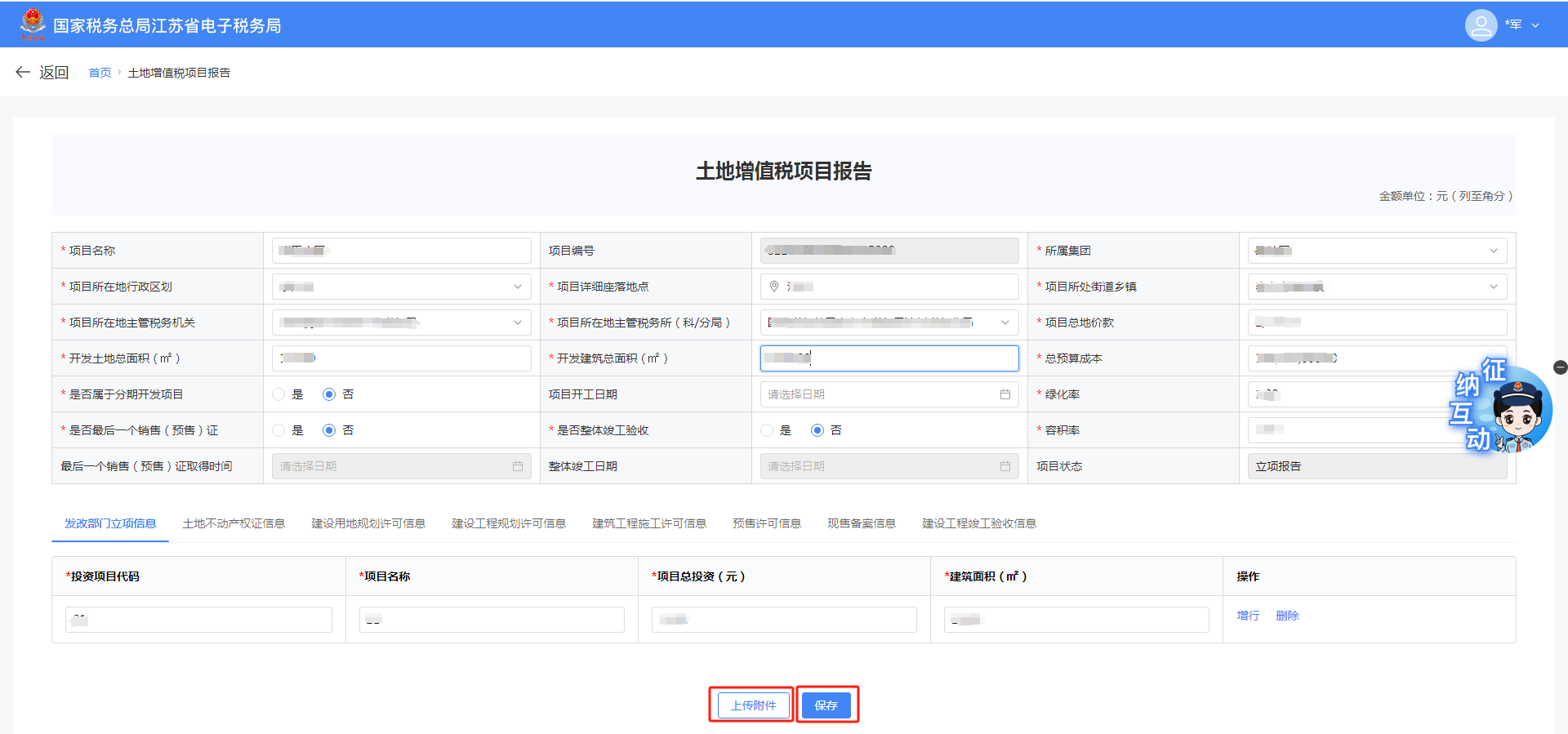Click the user avatar icon
This screenshot has height=734, width=1568.
tap(1480, 24)
